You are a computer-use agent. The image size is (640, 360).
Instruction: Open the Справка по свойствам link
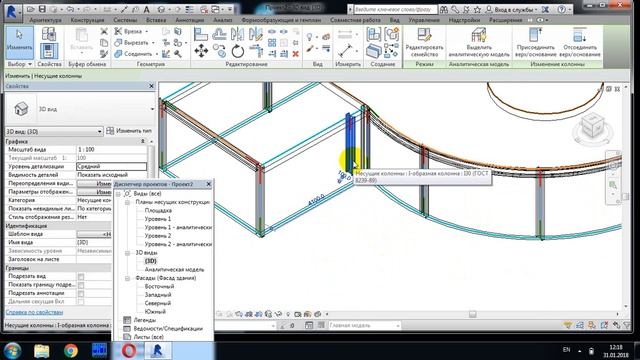(34, 312)
